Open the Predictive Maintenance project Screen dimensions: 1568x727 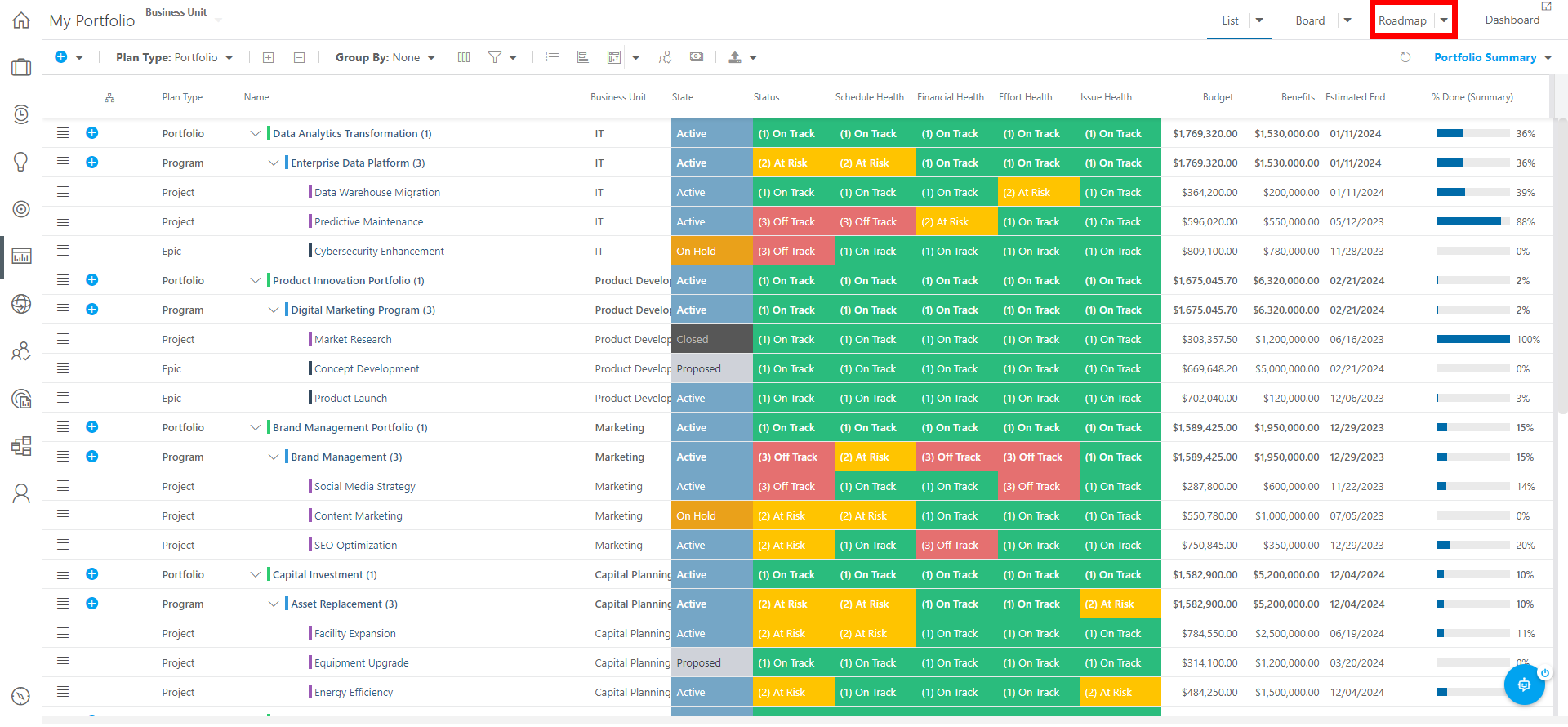click(368, 221)
